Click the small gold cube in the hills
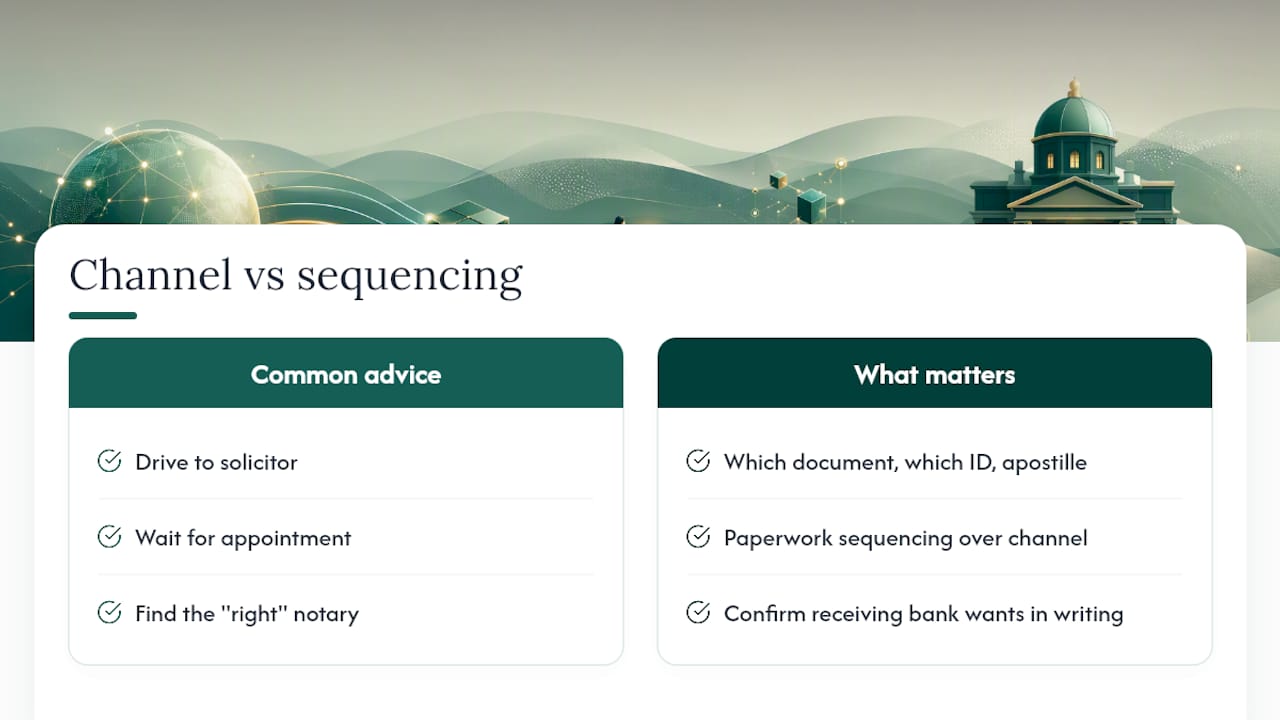This screenshot has width=1280, height=720. pos(778,180)
